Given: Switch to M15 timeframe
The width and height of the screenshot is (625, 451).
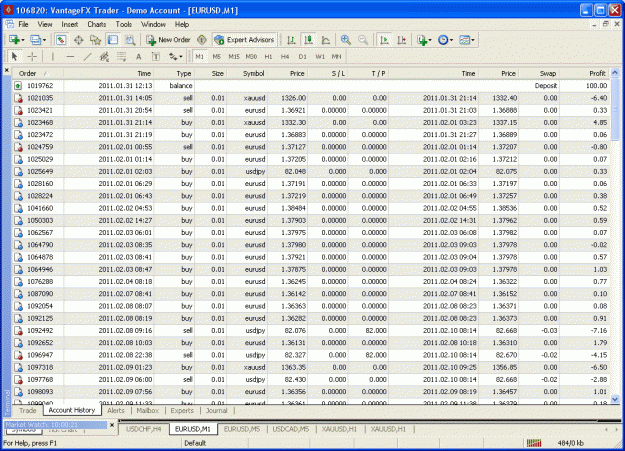Looking at the screenshot, I should coord(234,57).
